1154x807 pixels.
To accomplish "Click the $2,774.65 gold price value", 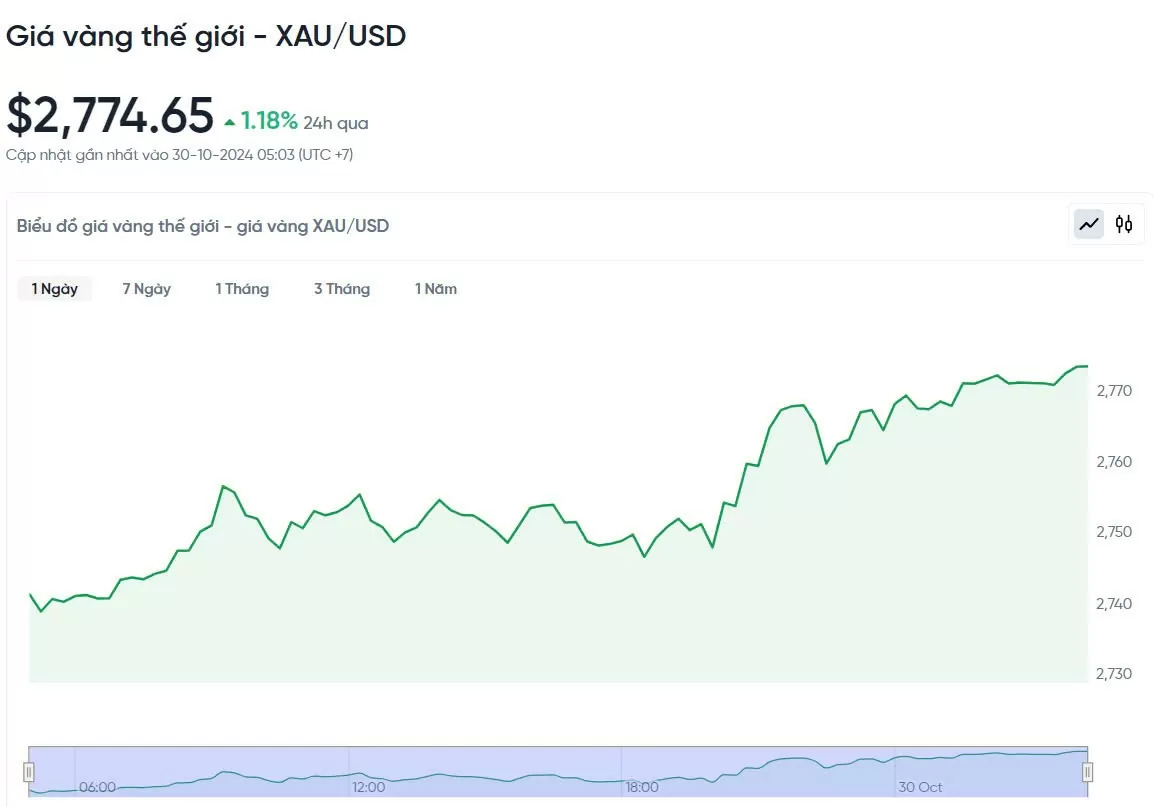I will click(x=110, y=115).
